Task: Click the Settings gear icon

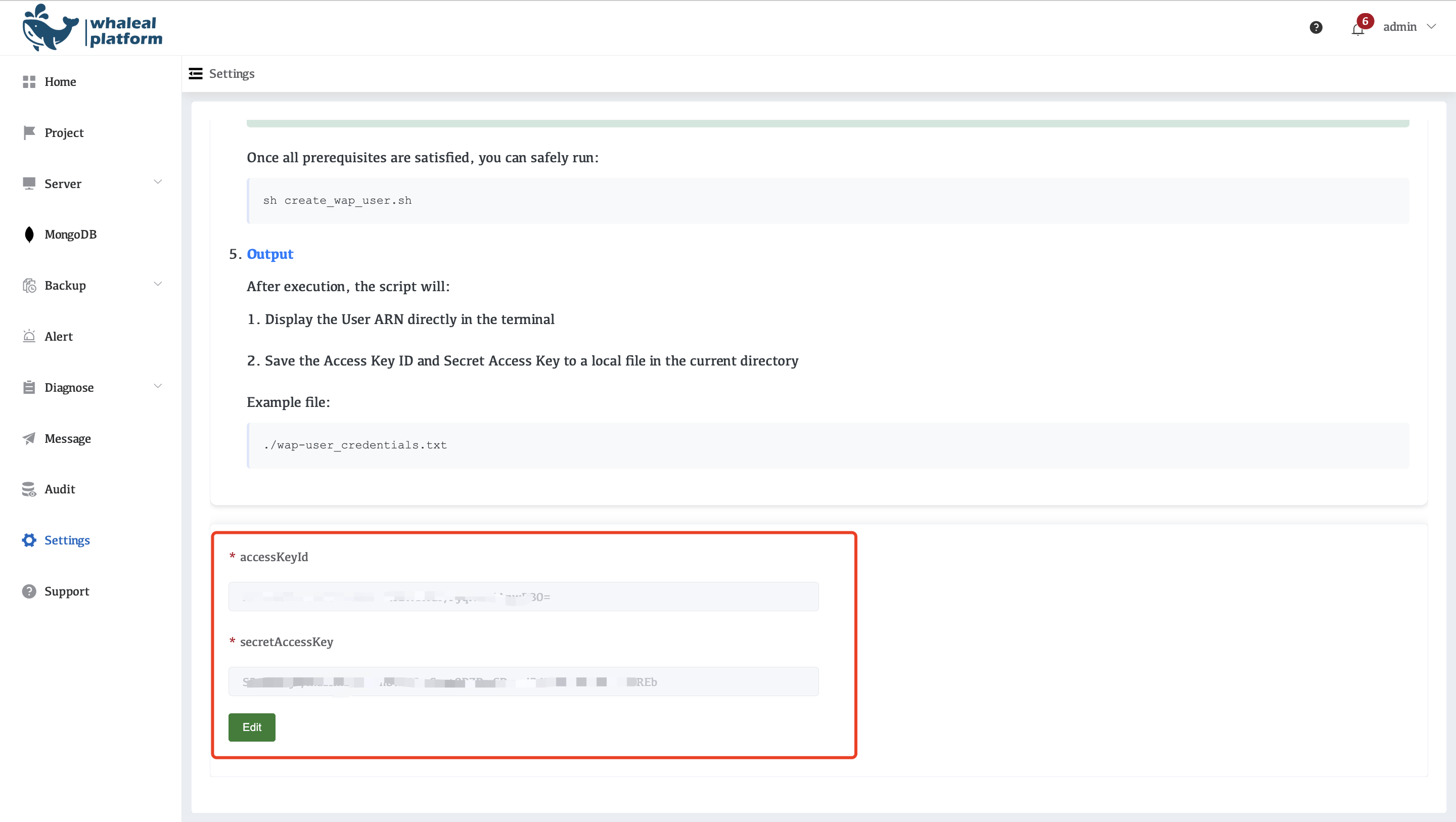Action: [x=29, y=540]
